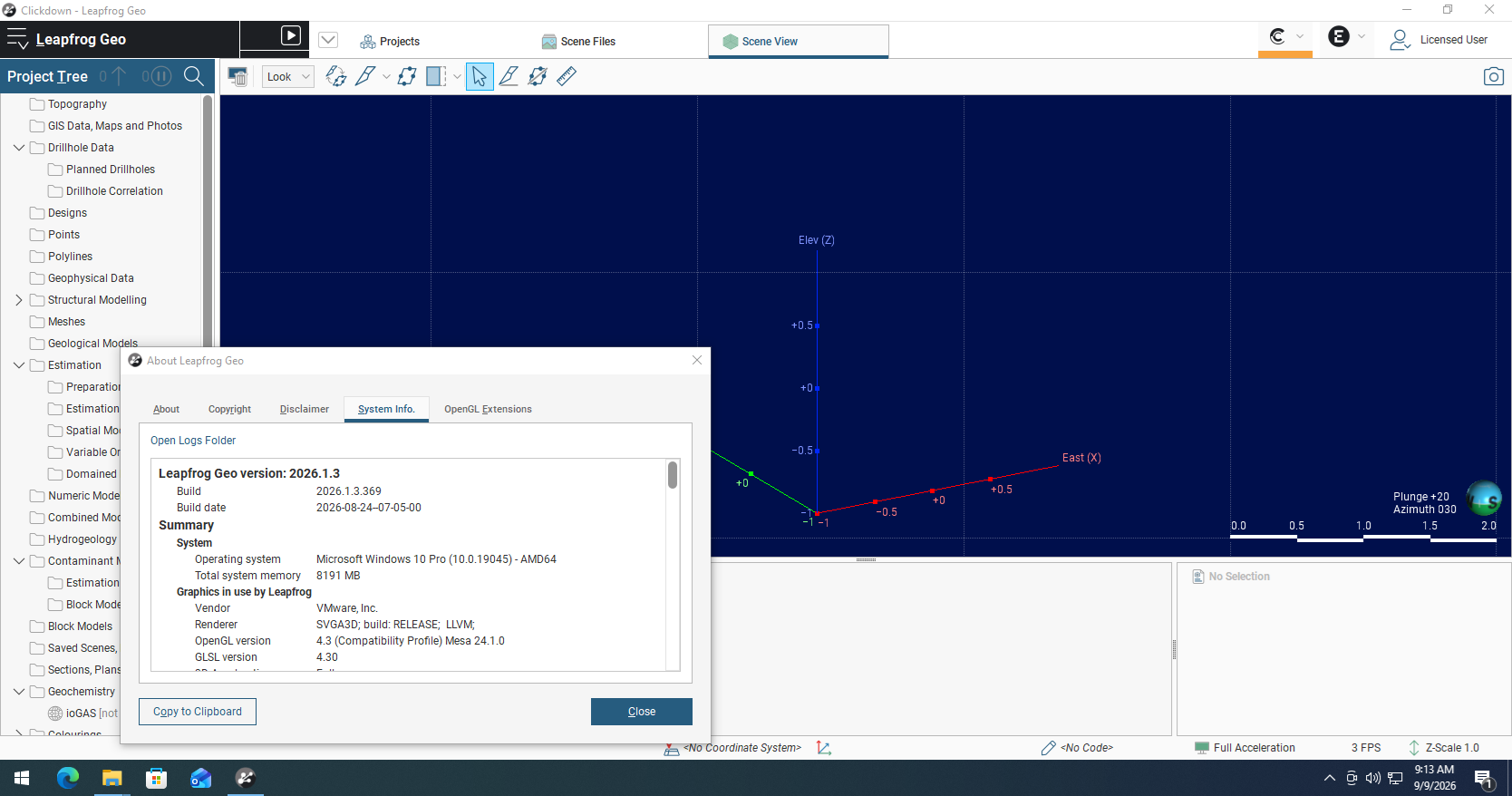
Task: Open Outlook from the taskbar
Action: pyautogui.click(x=200, y=778)
